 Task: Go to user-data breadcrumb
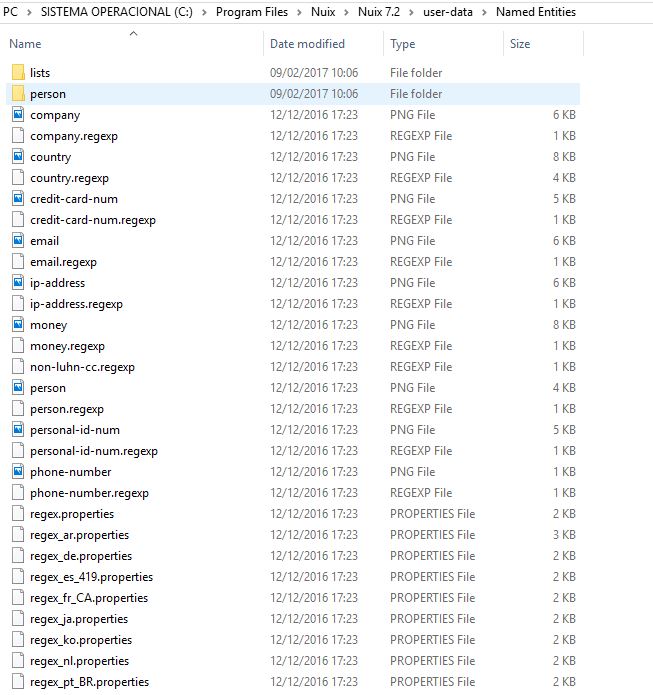pyautogui.click(x=448, y=12)
